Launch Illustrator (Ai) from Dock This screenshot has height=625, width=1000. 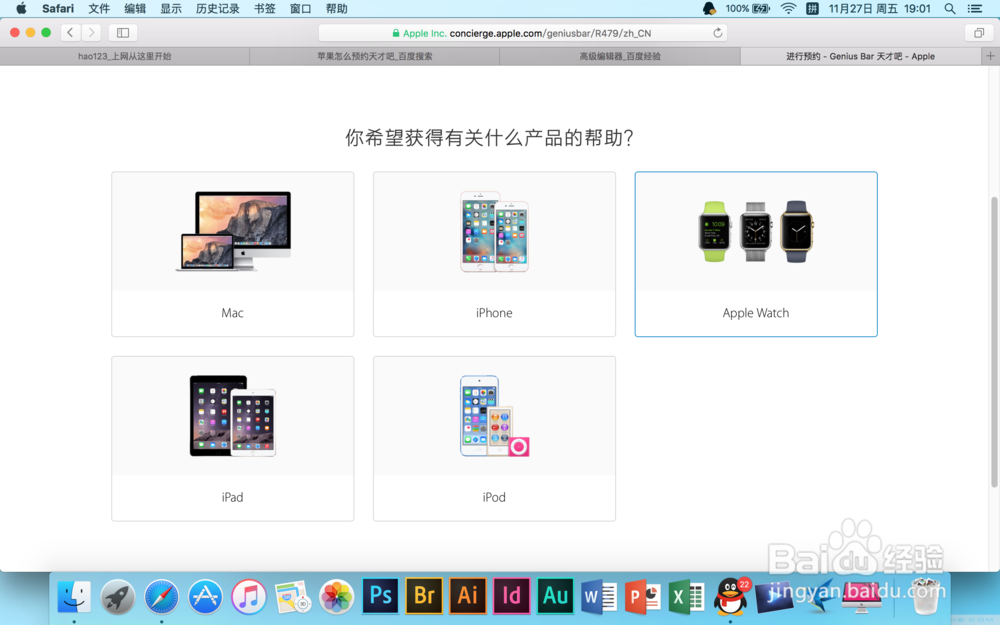467,596
